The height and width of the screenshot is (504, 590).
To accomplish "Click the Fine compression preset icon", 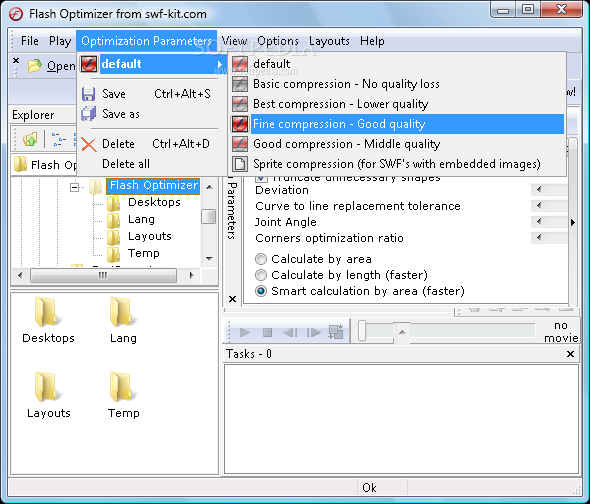I will pos(240,124).
